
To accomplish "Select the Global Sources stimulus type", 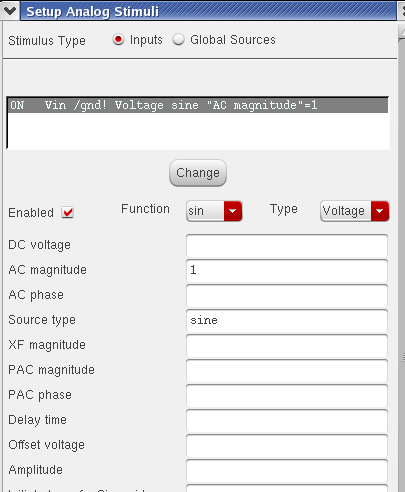I will point(178,40).
